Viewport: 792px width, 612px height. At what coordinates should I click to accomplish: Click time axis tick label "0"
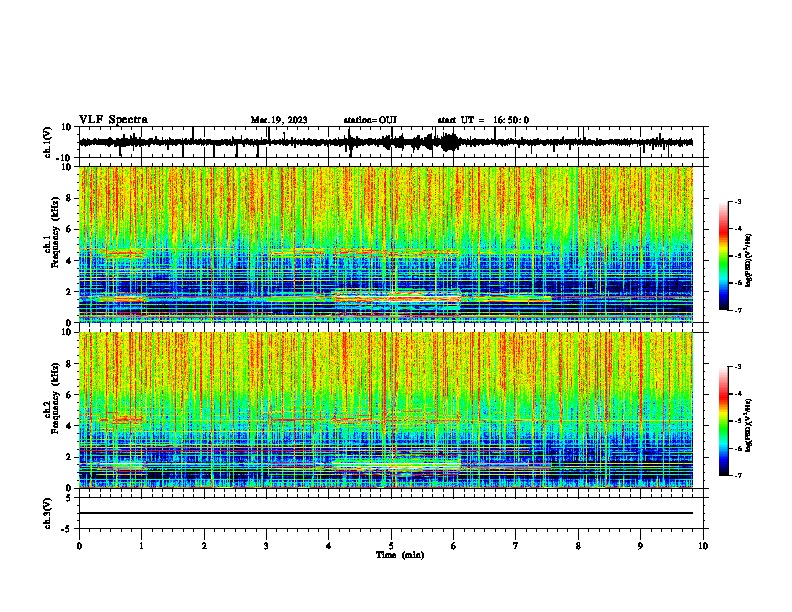[x=79, y=546]
